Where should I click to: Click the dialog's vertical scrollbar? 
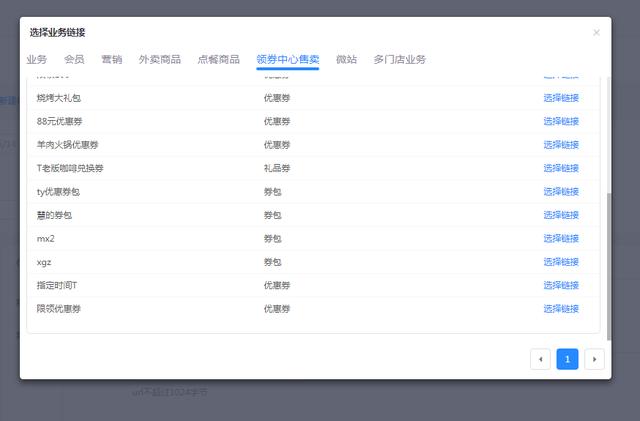coord(609,267)
